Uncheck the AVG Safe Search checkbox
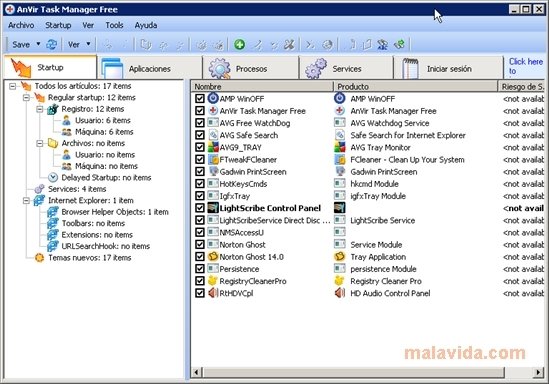 pos(200,135)
